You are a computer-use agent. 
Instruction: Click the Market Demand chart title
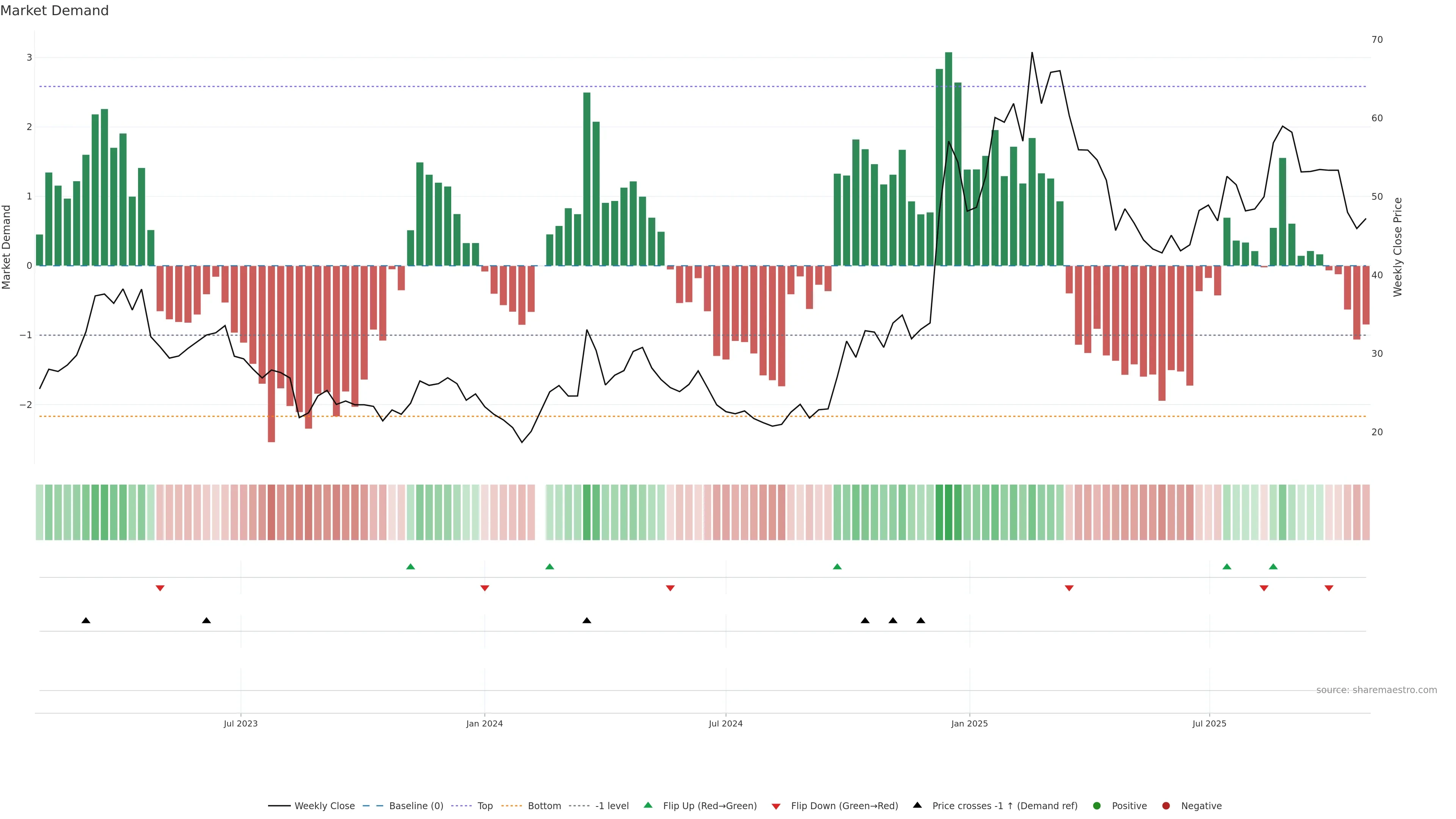[x=54, y=11]
